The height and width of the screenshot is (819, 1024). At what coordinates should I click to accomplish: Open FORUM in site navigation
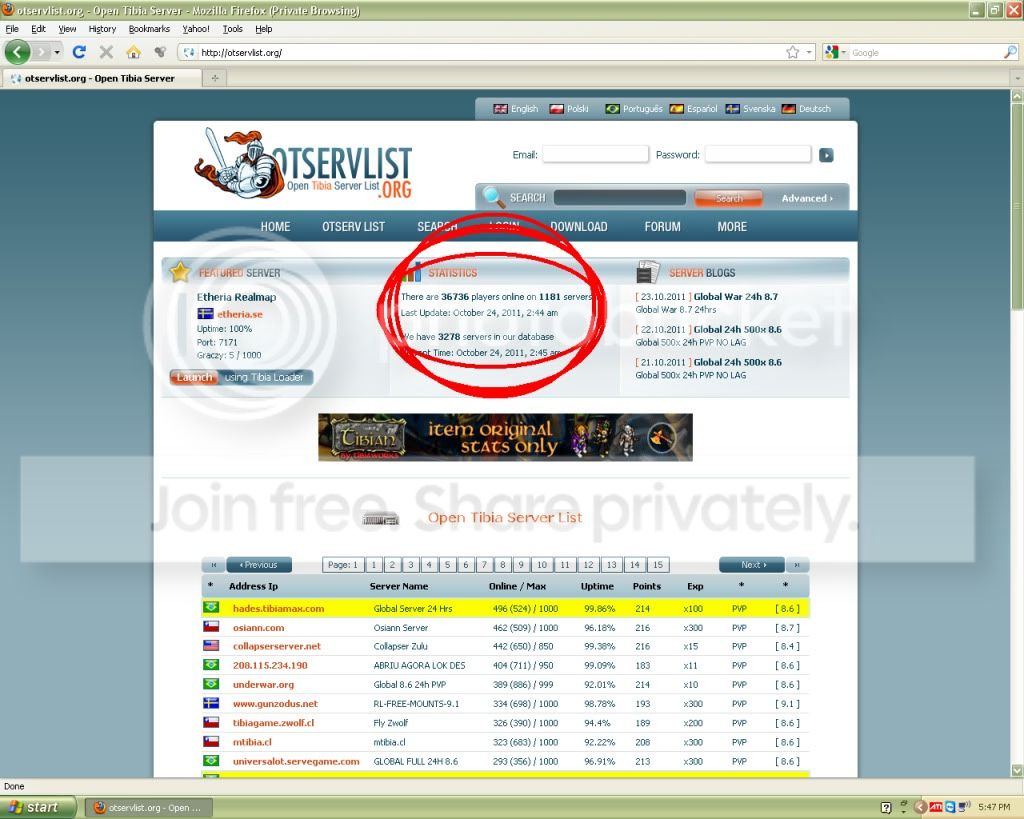(662, 227)
